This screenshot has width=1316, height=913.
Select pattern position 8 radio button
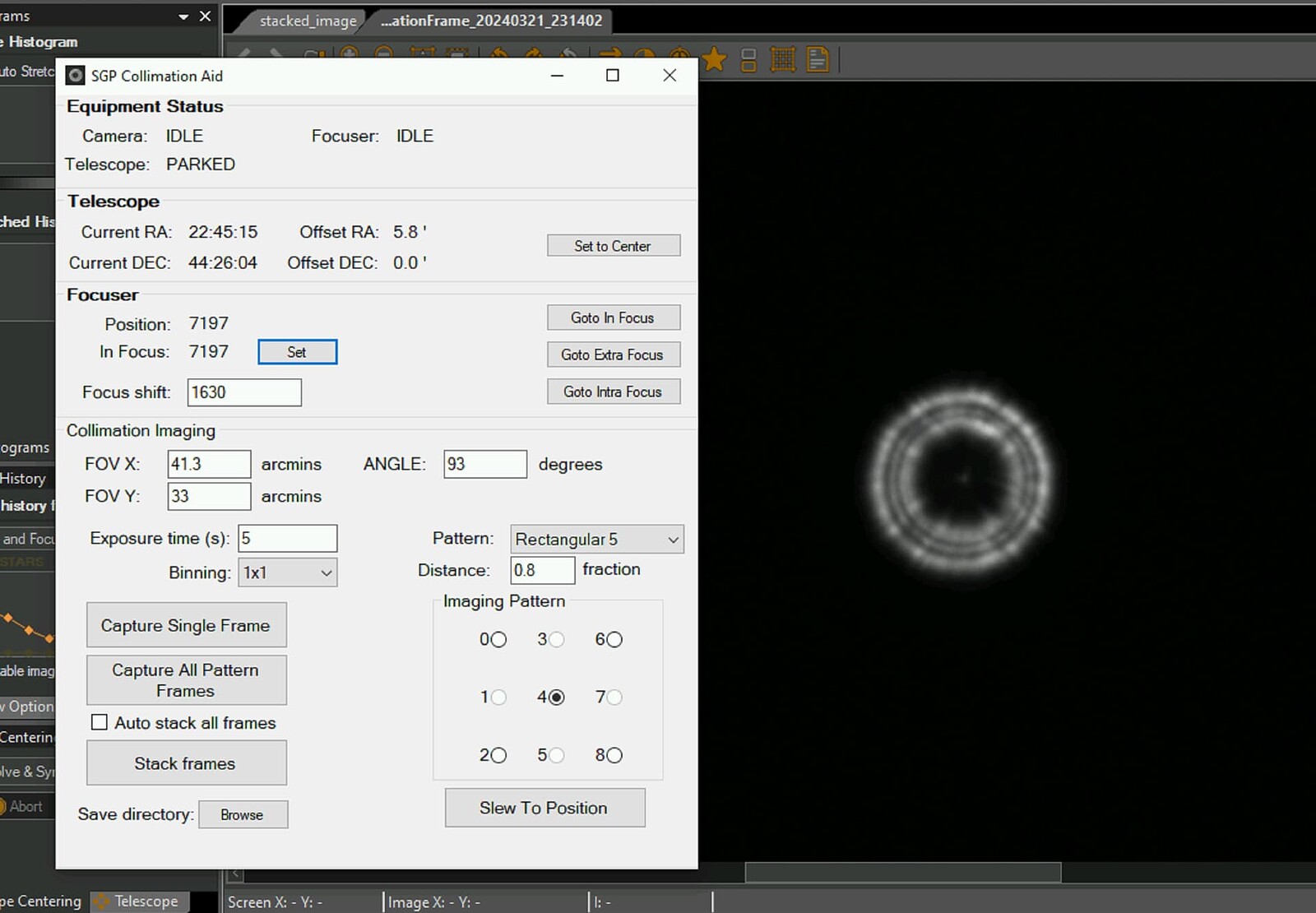tap(615, 755)
